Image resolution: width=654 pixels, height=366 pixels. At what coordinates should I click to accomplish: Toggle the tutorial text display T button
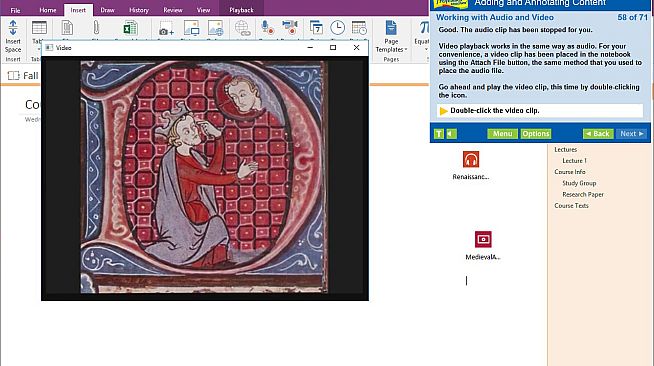(439, 134)
